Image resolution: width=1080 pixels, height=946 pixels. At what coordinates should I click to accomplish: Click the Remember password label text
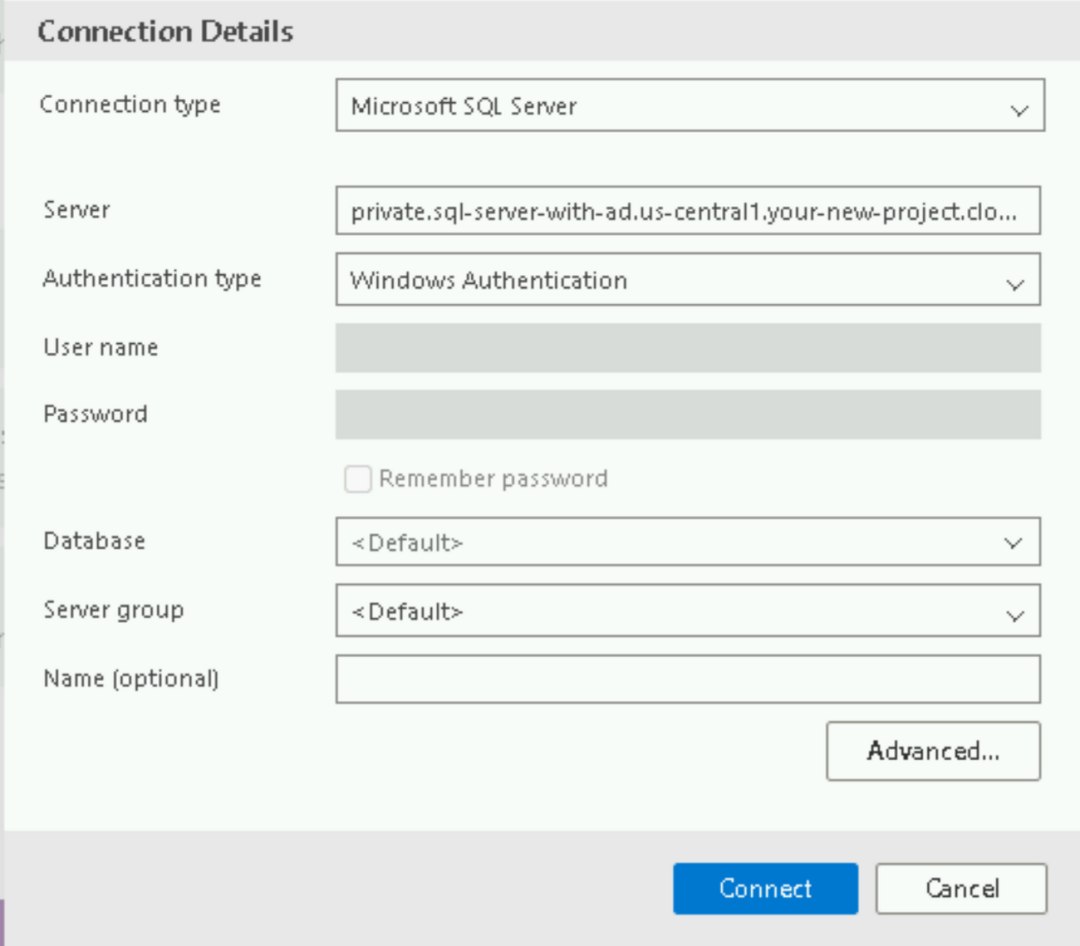point(491,479)
